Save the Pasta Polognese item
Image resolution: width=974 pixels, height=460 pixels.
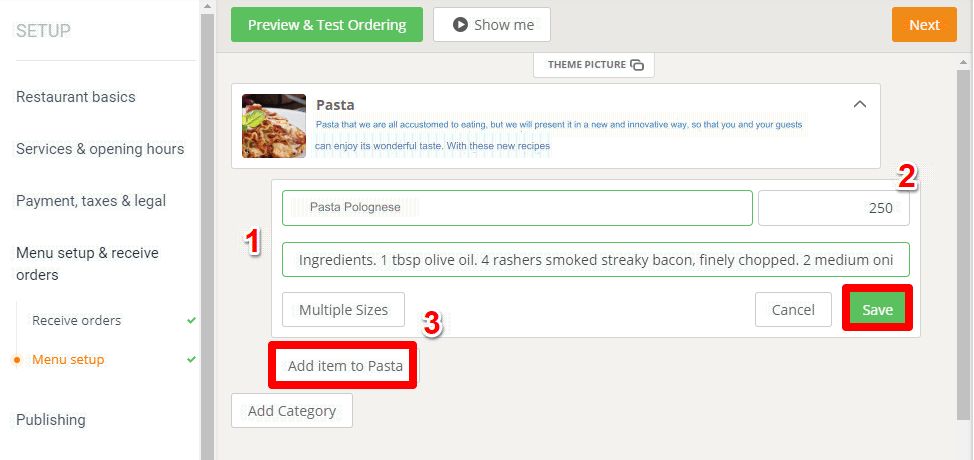pos(877,309)
